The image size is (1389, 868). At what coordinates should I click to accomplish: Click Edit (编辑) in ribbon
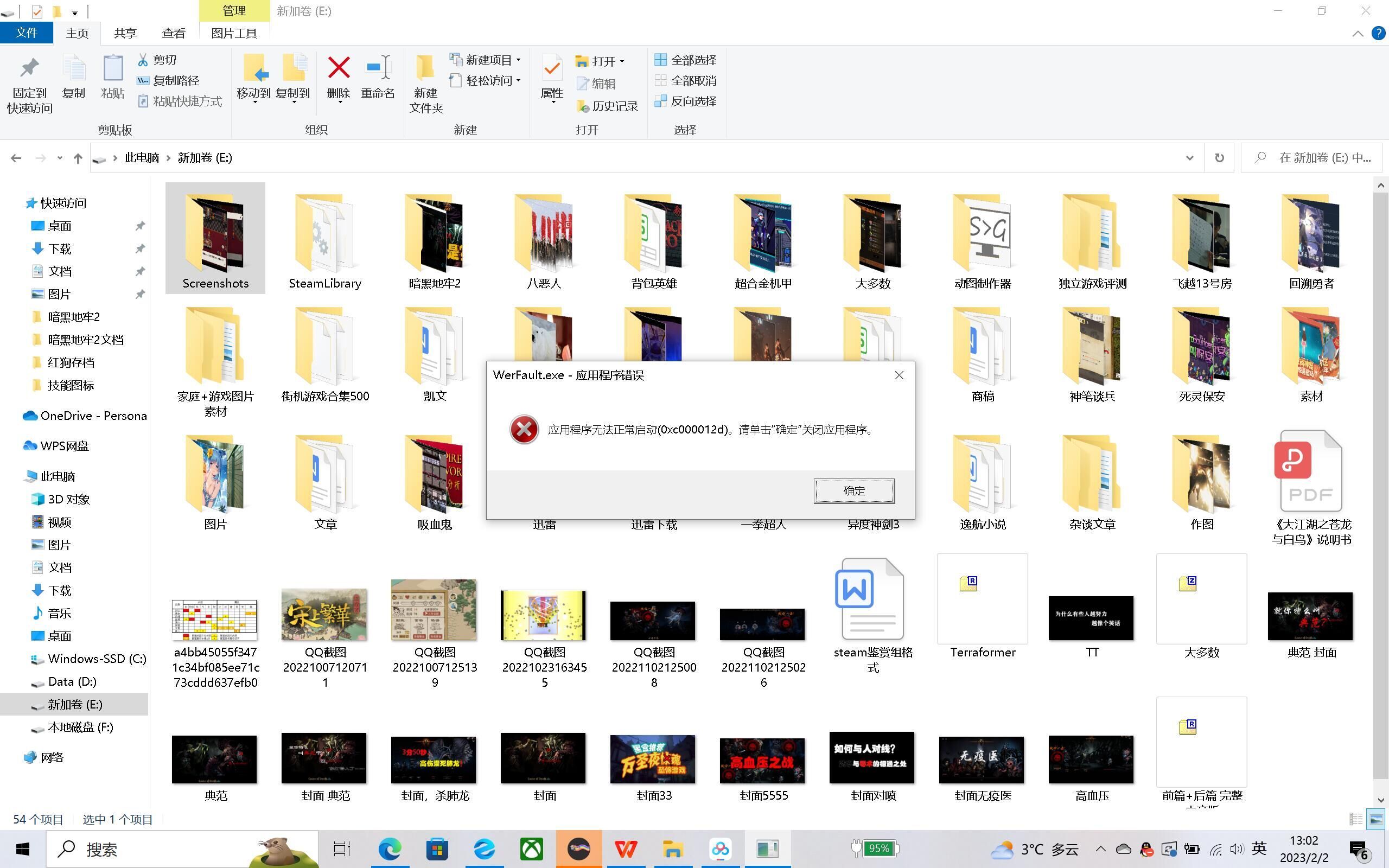[596, 84]
